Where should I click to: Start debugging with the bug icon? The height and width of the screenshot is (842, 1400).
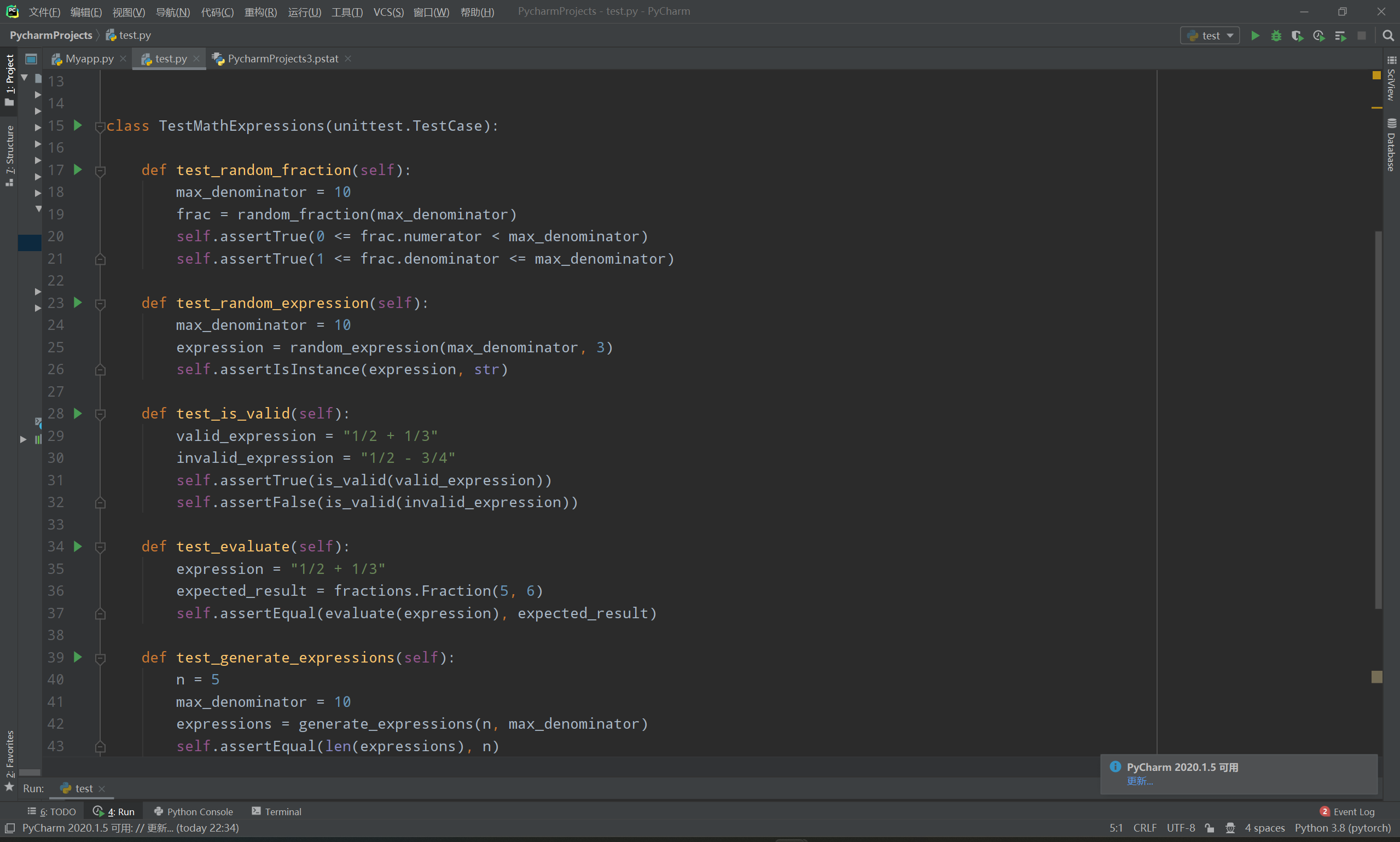1276,36
